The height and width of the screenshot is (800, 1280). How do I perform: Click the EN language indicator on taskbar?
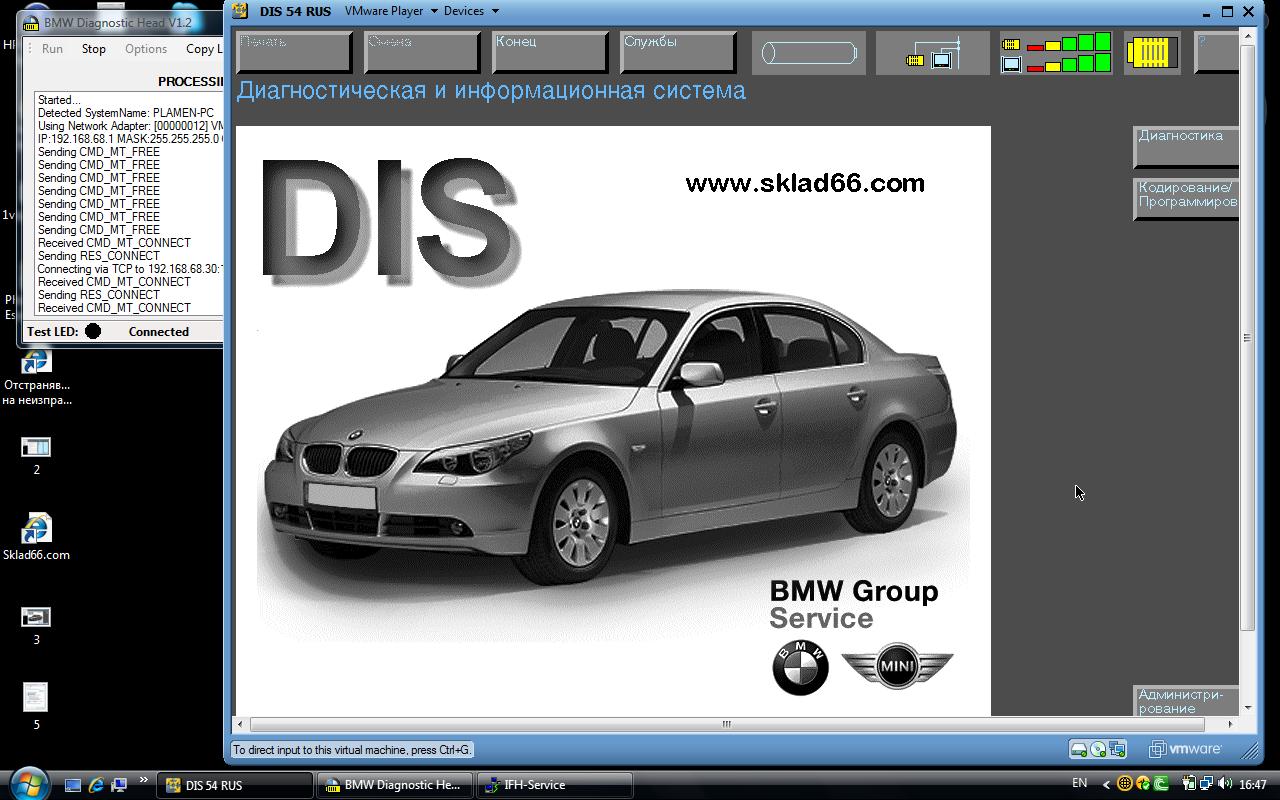1080,783
